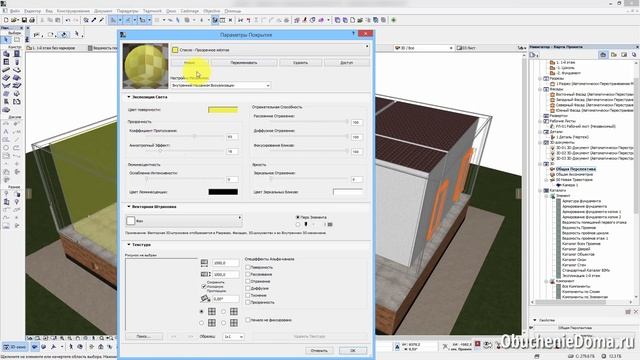Click the Open file folder icon
The width and height of the screenshot is (640, 360).
coord(14,20)
